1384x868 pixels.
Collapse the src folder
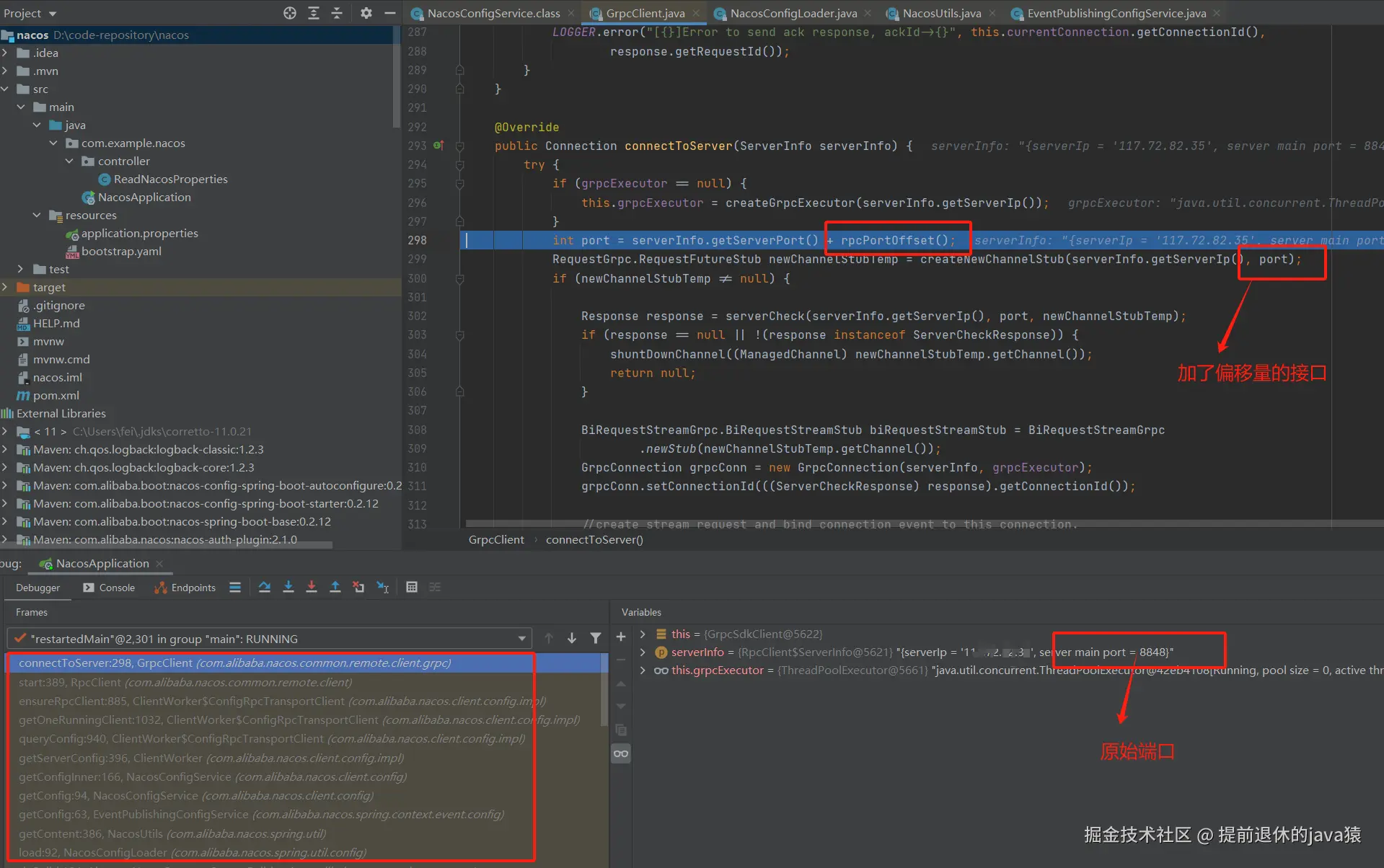coord(5,89)
